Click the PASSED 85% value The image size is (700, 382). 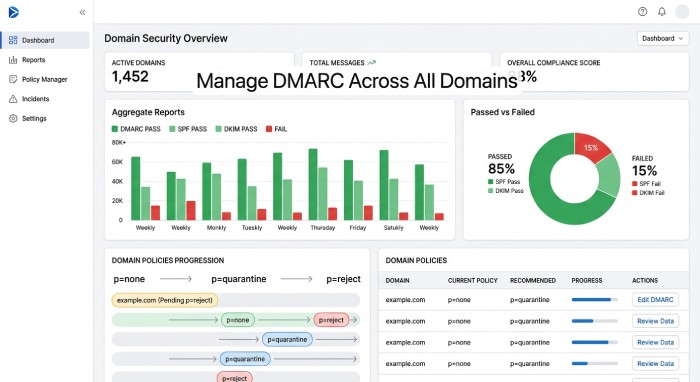(x=501, y=169)
